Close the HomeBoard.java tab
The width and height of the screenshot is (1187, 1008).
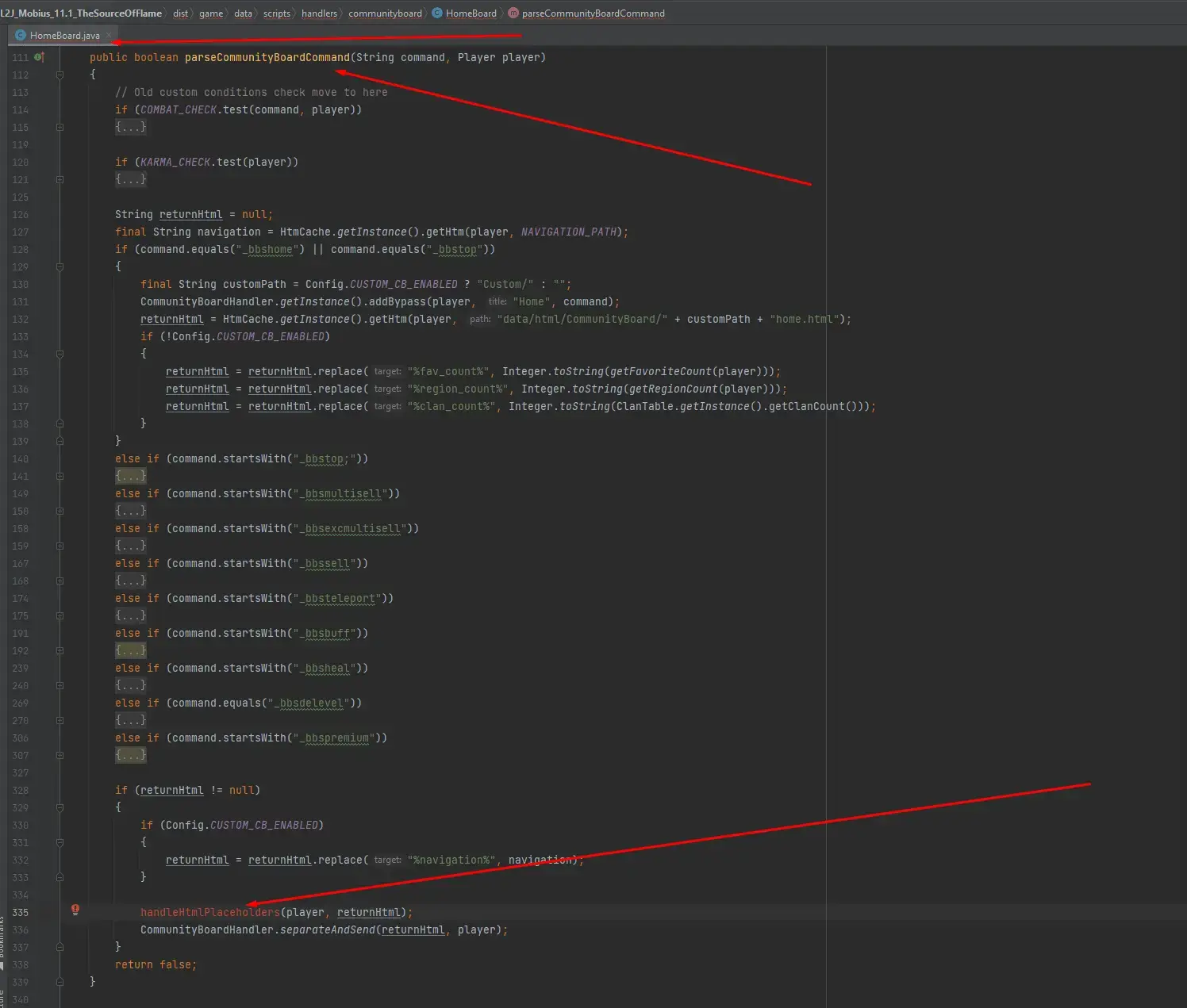[x=109, y=35]
